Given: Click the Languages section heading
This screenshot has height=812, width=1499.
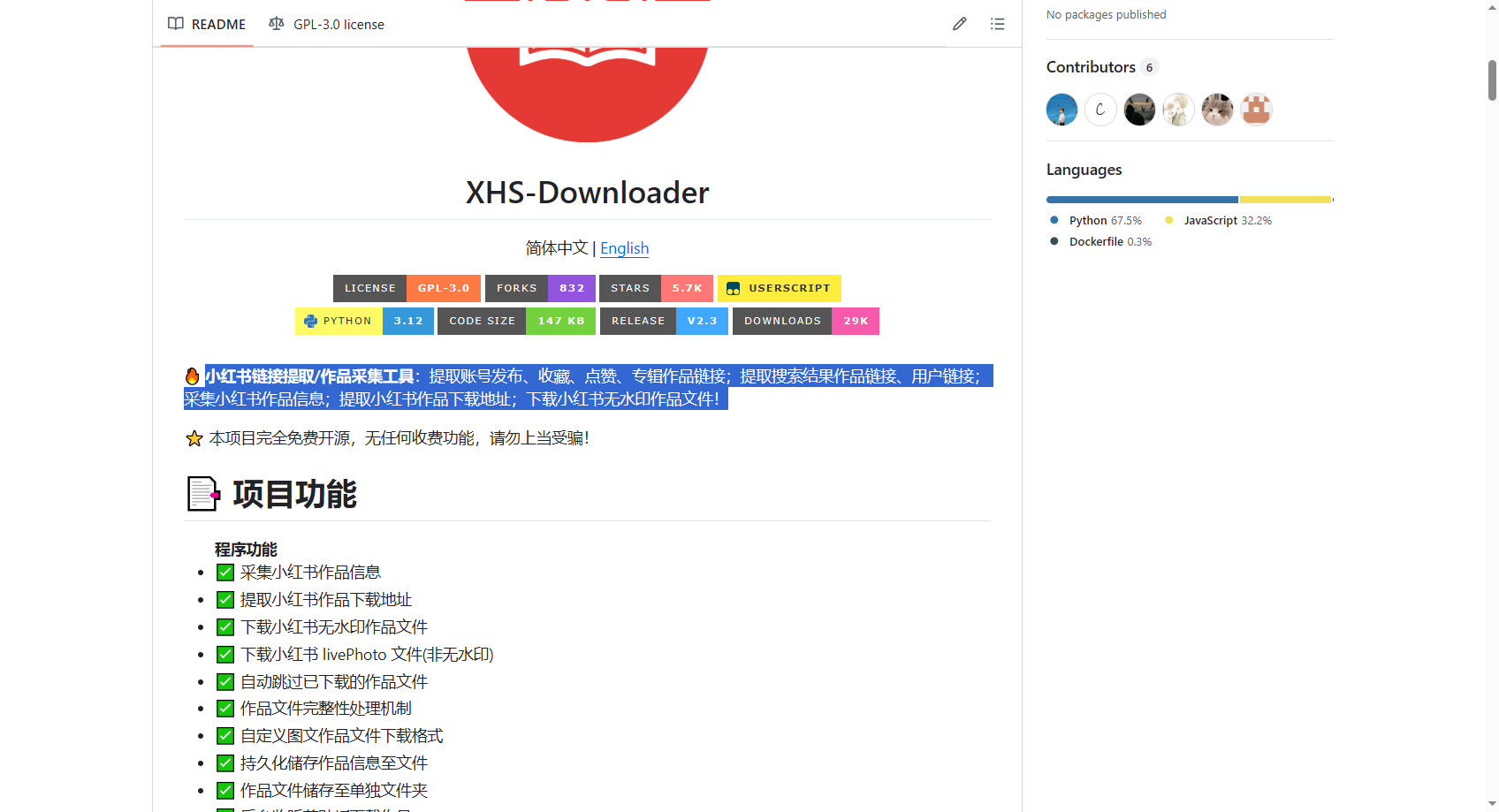Looking at the screenshot, I should pyautogui.click(x=1084, y=170).
